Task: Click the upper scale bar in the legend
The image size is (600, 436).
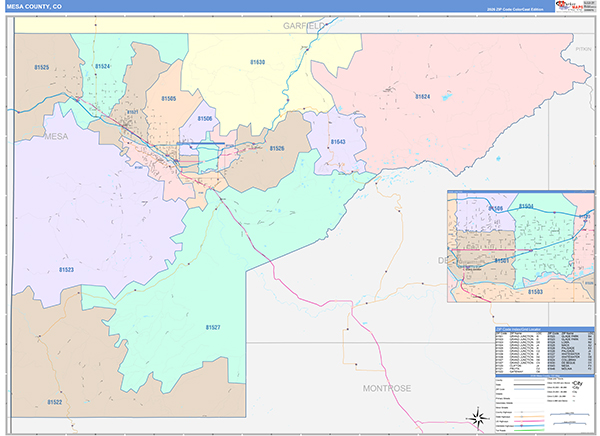Action: click(569, 414)
